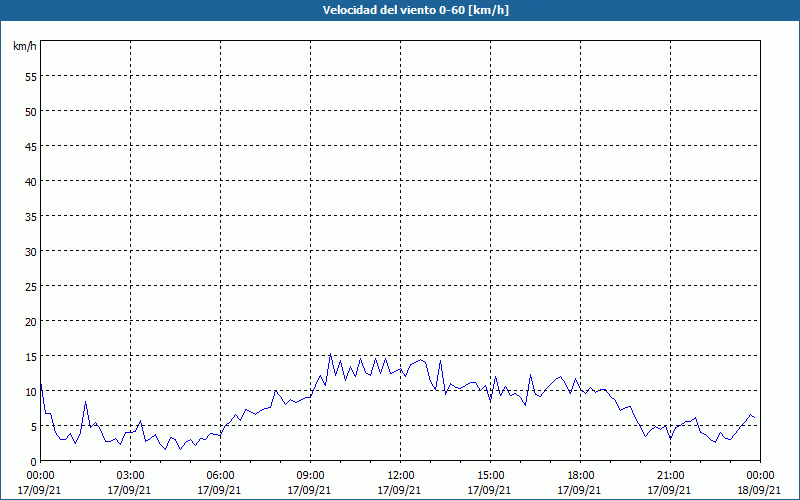Click the '40' y-axis label
This screenshot has width=800, height=500.
pyautogui.click(x=31, y=181)
